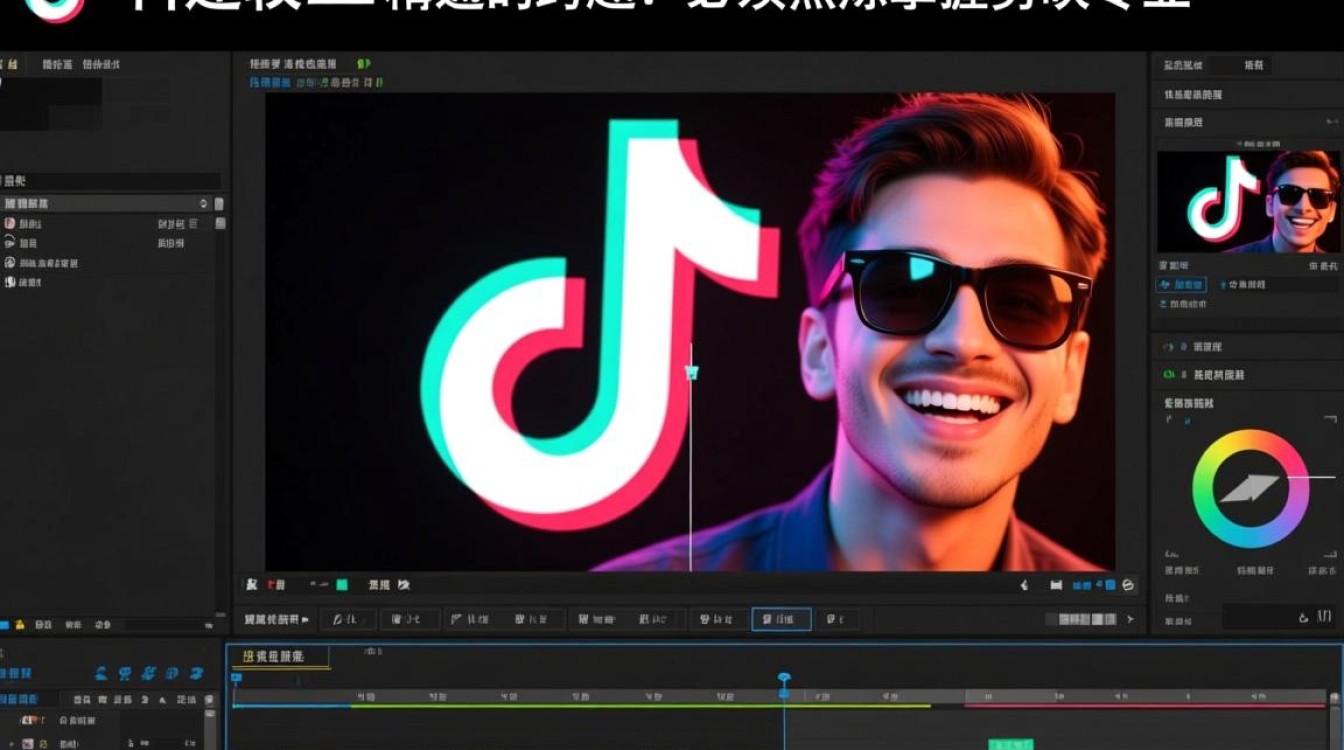This screenshot has width=1344, height=750.
Task: Toggle the blue-outlined option under the preview thumbnail
Action: point(1182,285)
